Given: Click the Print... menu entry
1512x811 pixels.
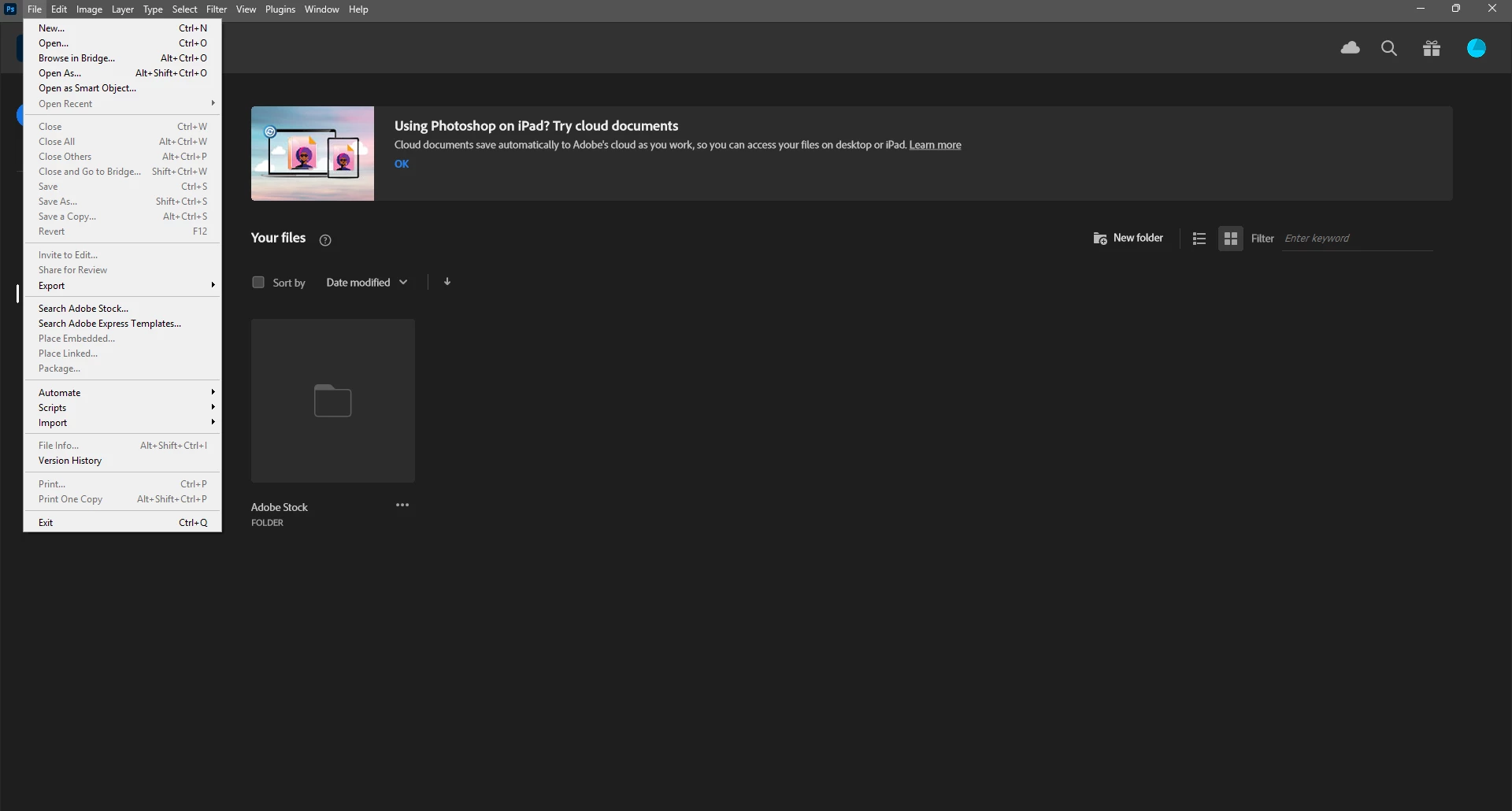Looking at the screenshot, I should click(123, 484).
